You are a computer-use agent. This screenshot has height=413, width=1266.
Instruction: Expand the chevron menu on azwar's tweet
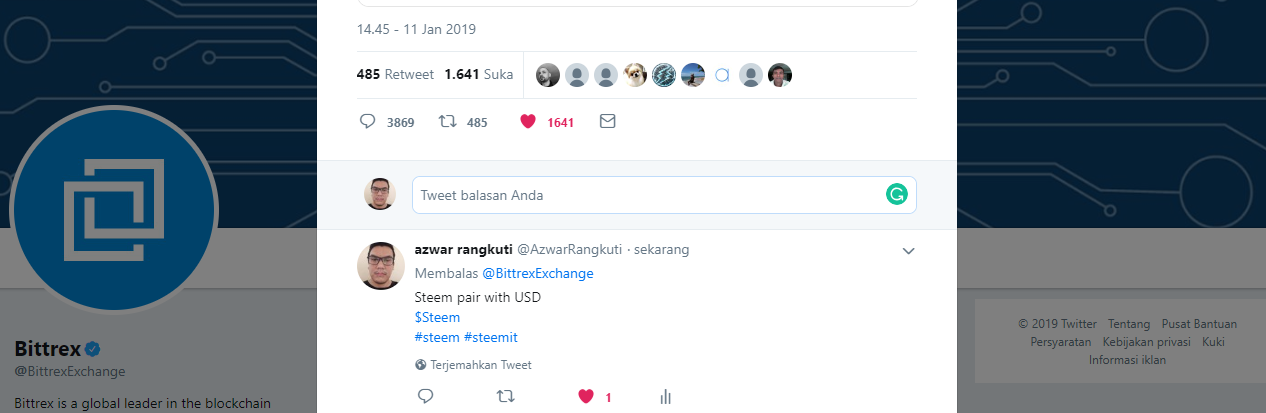pos(908,251)
